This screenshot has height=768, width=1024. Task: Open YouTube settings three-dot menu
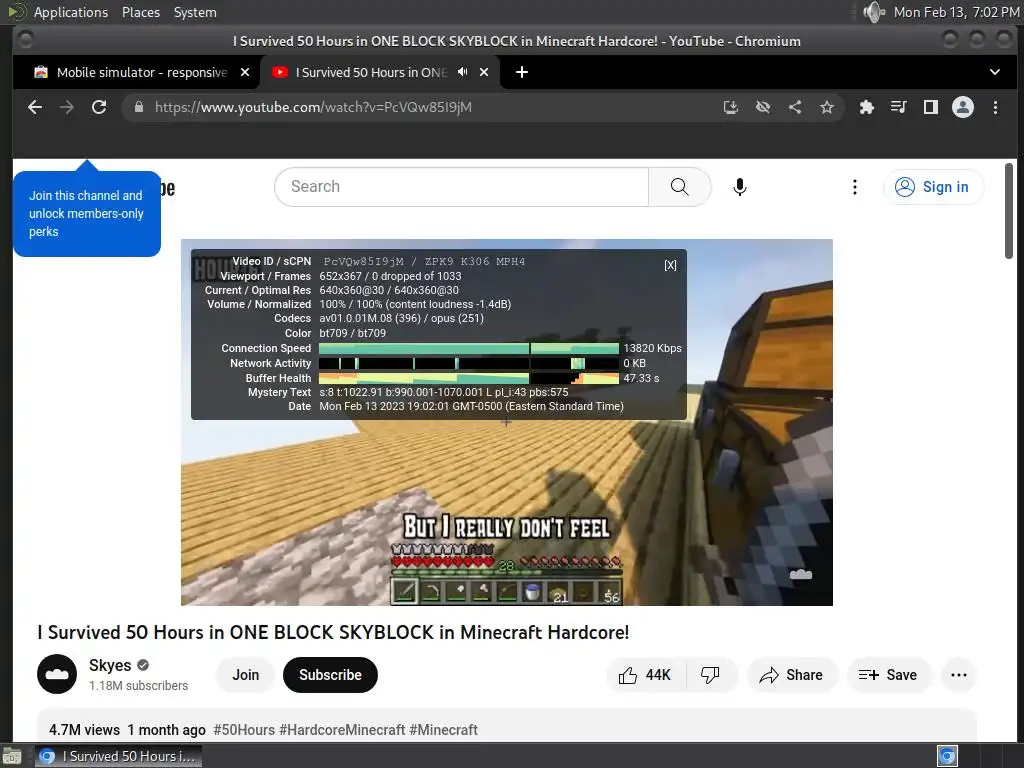point(854,187)
